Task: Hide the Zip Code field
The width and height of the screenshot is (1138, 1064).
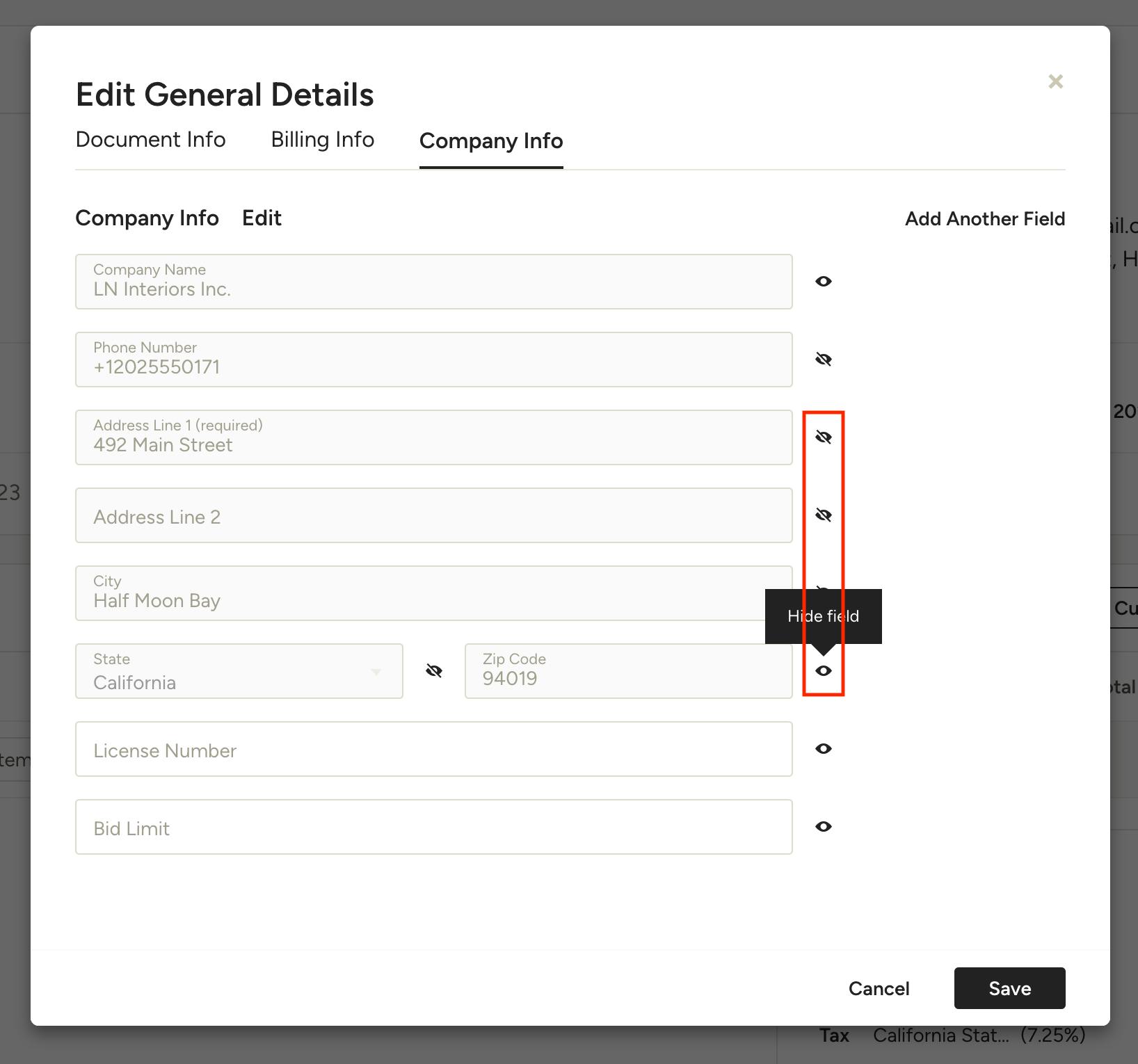Action: pyautogui.click(x=824, y=671)
